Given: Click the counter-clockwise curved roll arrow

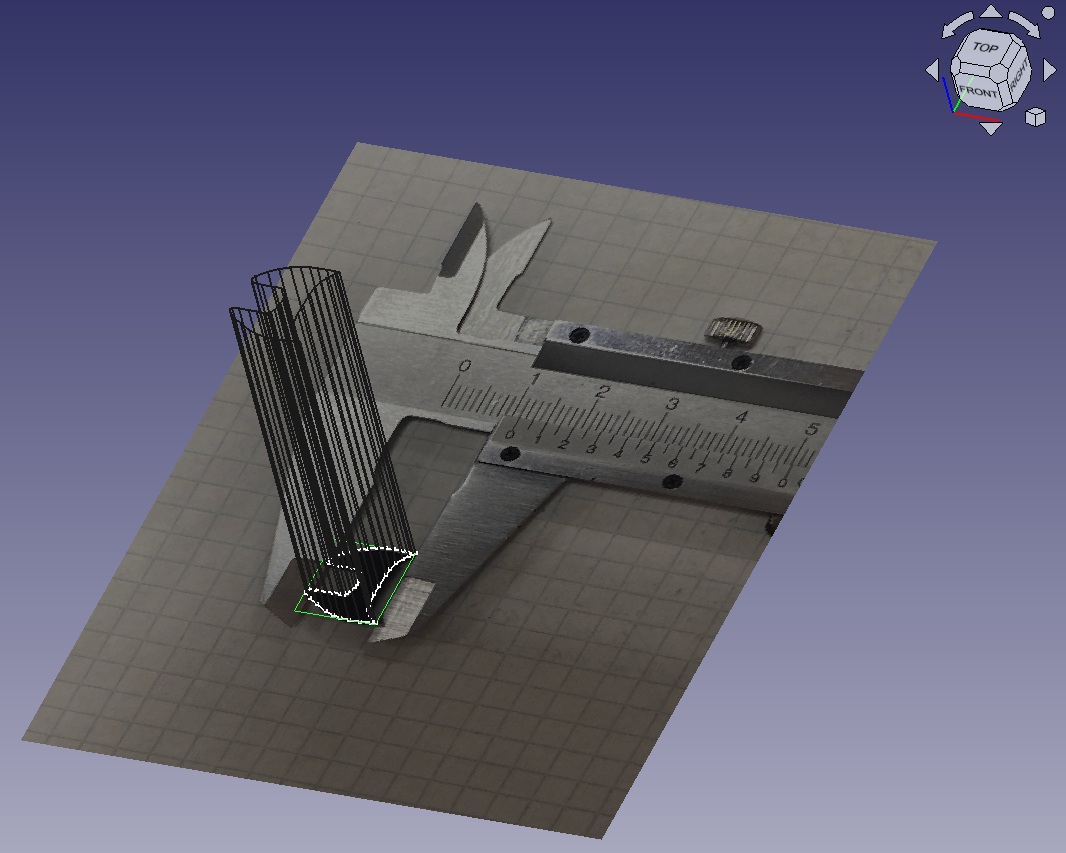Looking at the screenshot, I should pyautogui.click(x=957, y=24).
